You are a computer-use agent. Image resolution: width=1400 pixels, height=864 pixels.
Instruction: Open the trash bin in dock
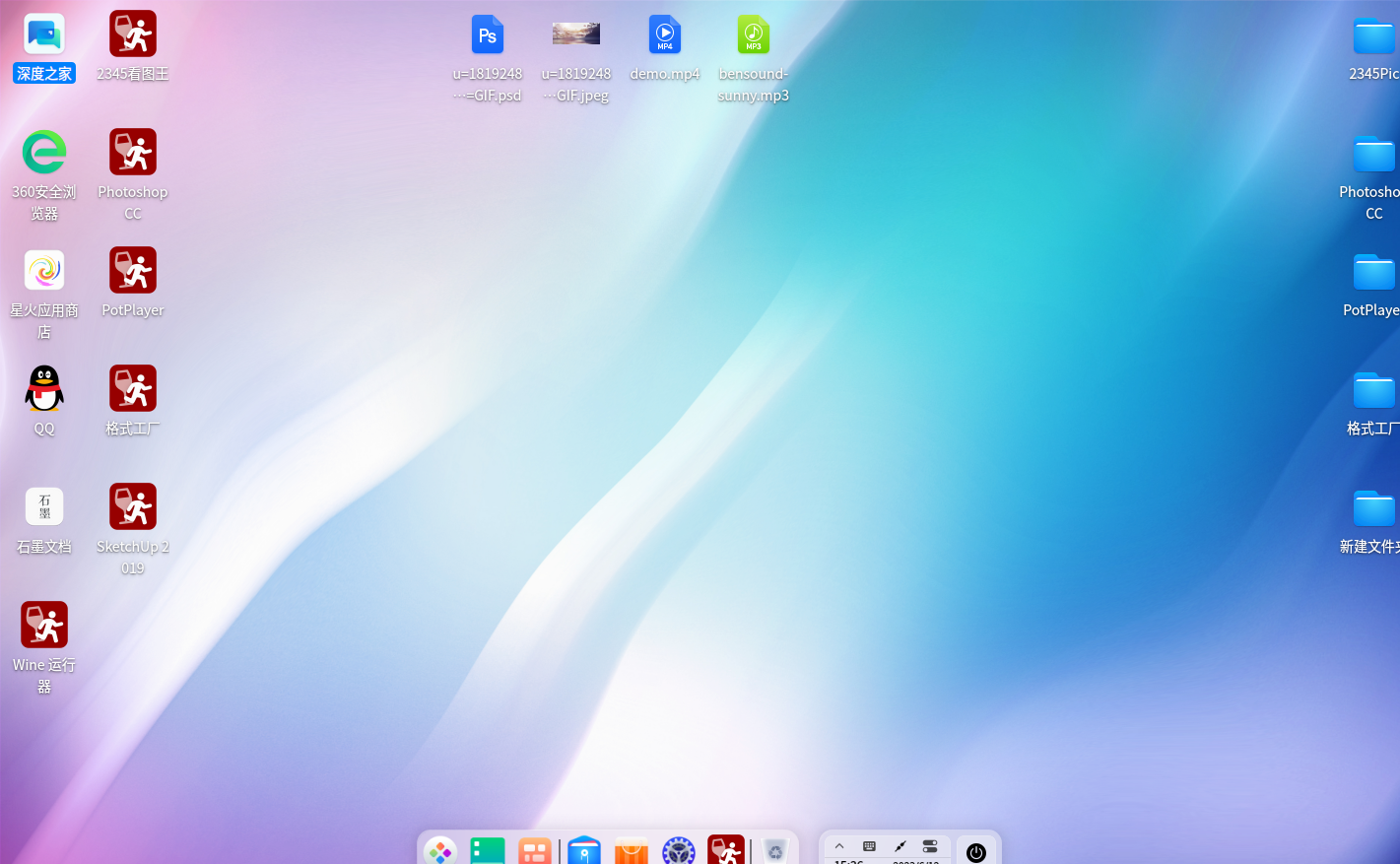(775, 851)
